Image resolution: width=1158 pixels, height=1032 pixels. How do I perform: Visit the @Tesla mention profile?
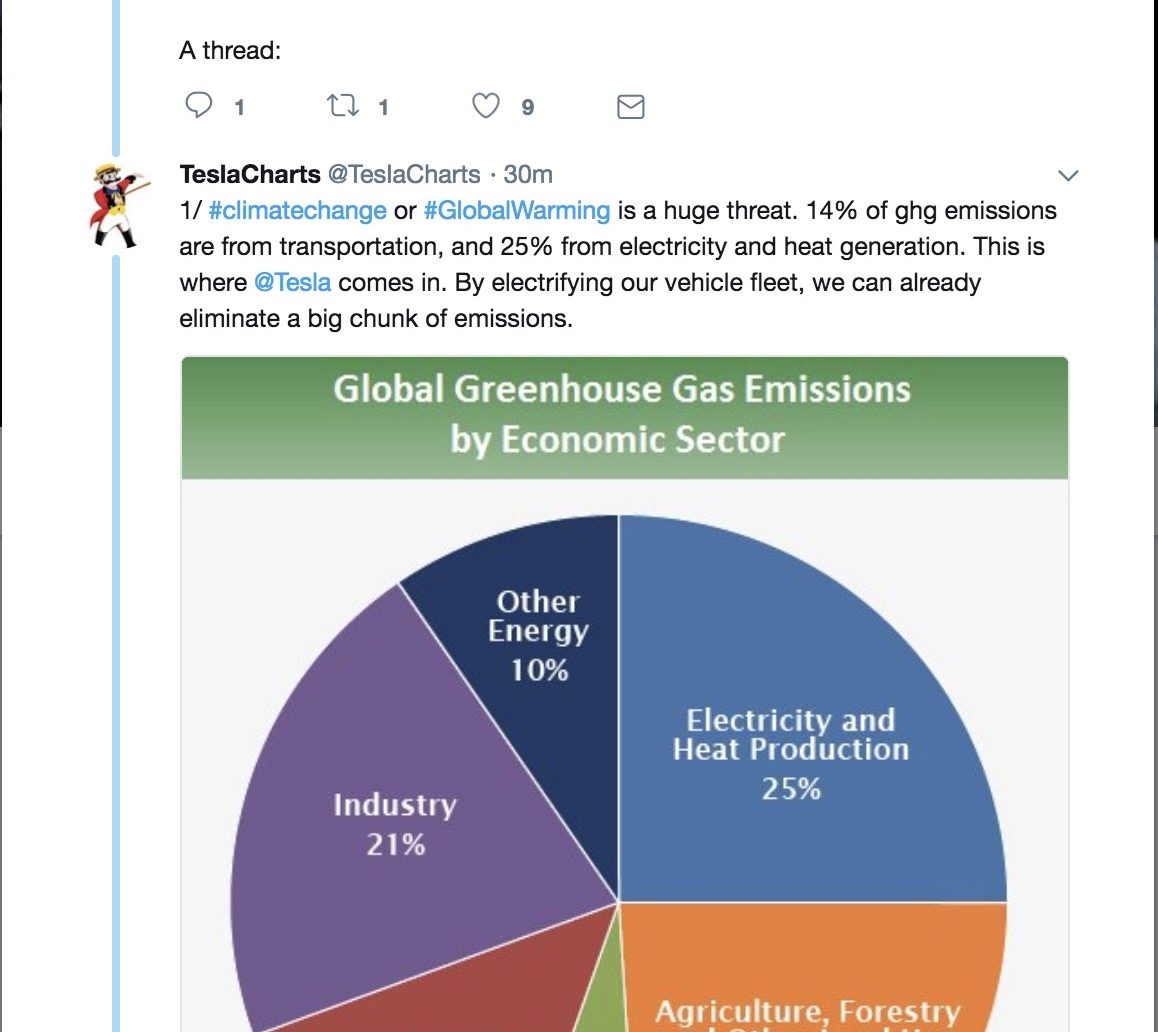[x=292, y=283]
